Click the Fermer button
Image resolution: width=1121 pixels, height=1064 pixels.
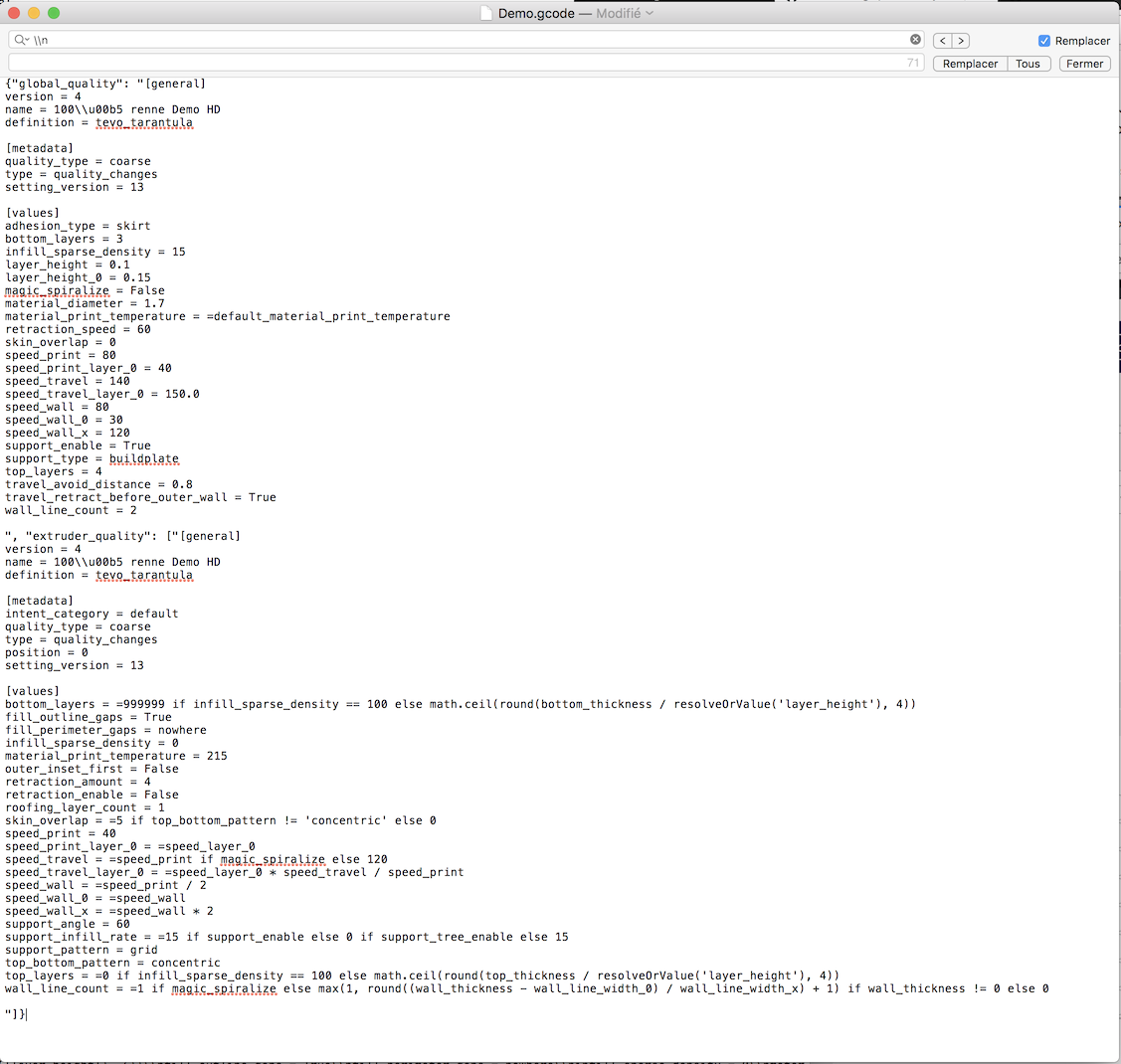pos(1084,64)
